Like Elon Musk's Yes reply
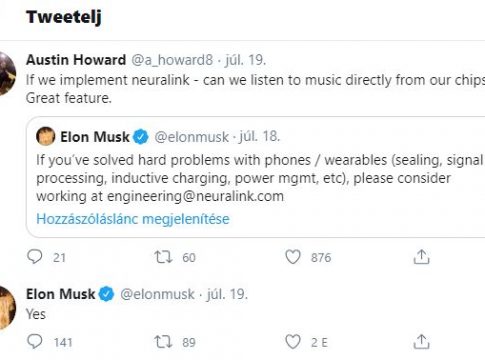Image resolution: width=485 pixels, height=360 pixels. click(293, 342)
